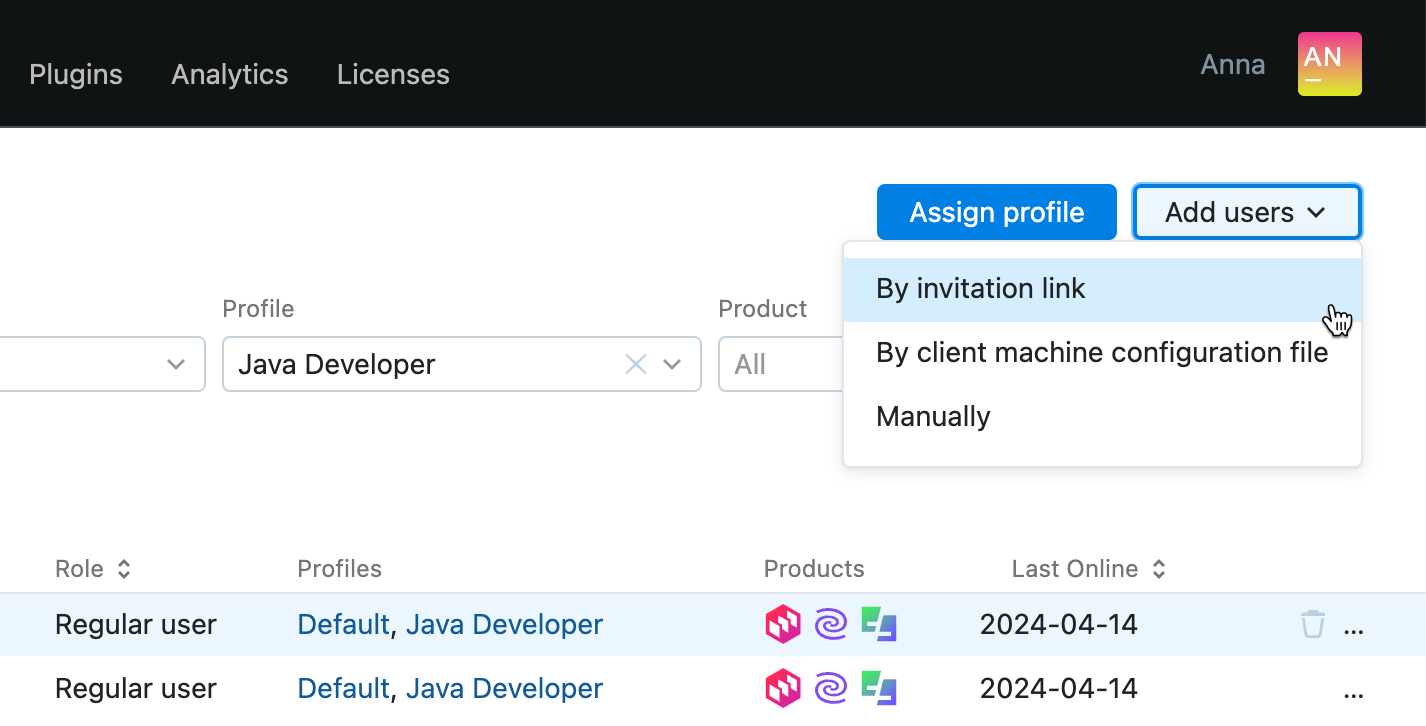Clear the Java Developer profile filter
The image size is (1426, 726).
click(x=636, y=364)
